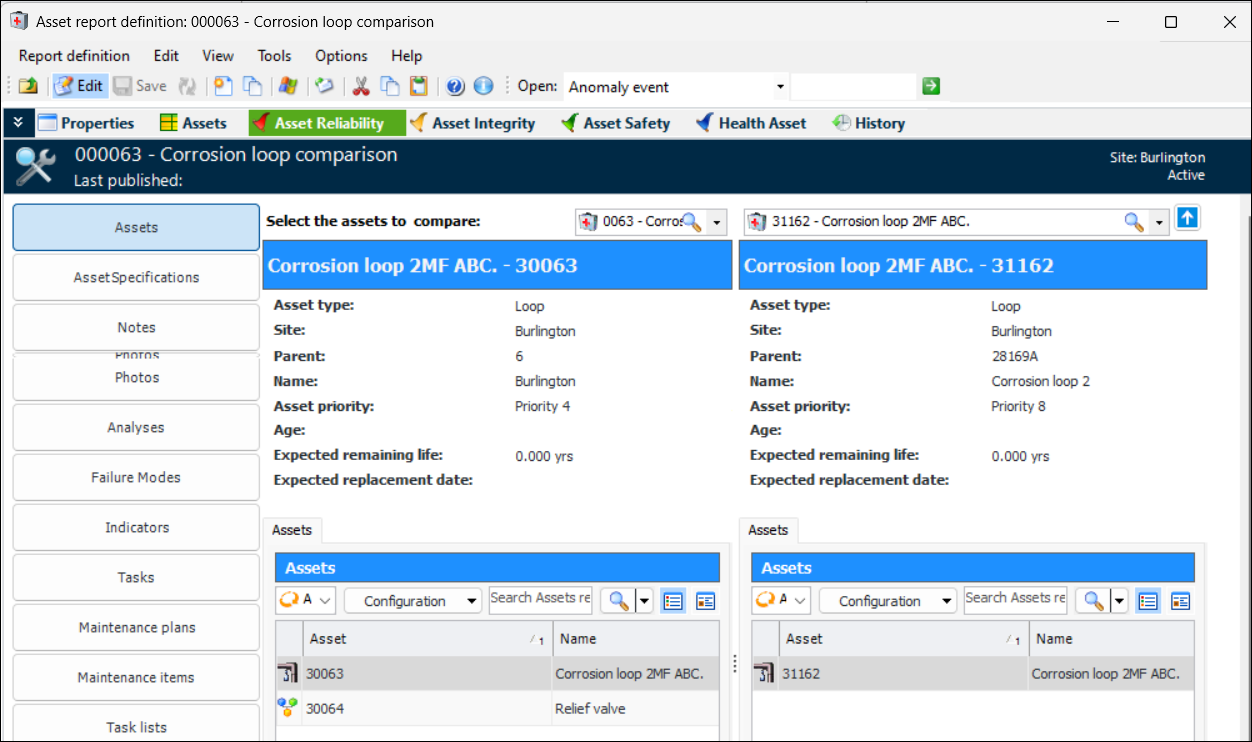
Task: Open the Anomaly event dropdown
Action: [780, 87]
